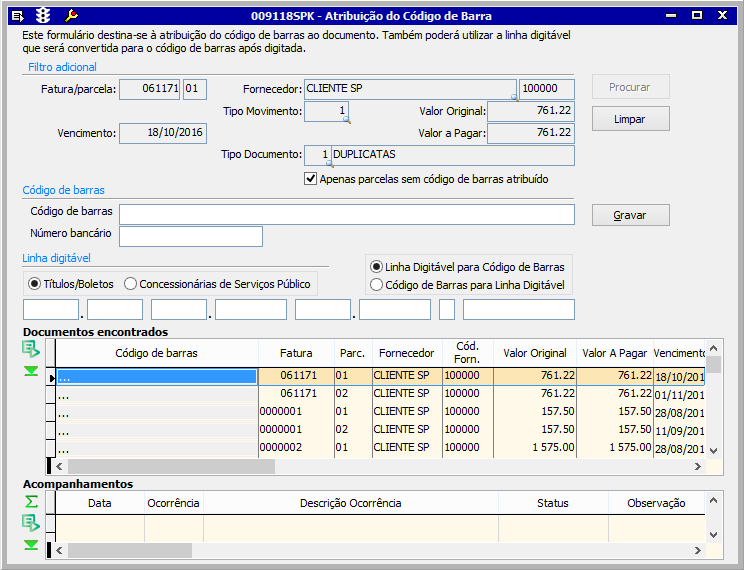
Task: Click into the Código de barras input field
Action: 346,215
